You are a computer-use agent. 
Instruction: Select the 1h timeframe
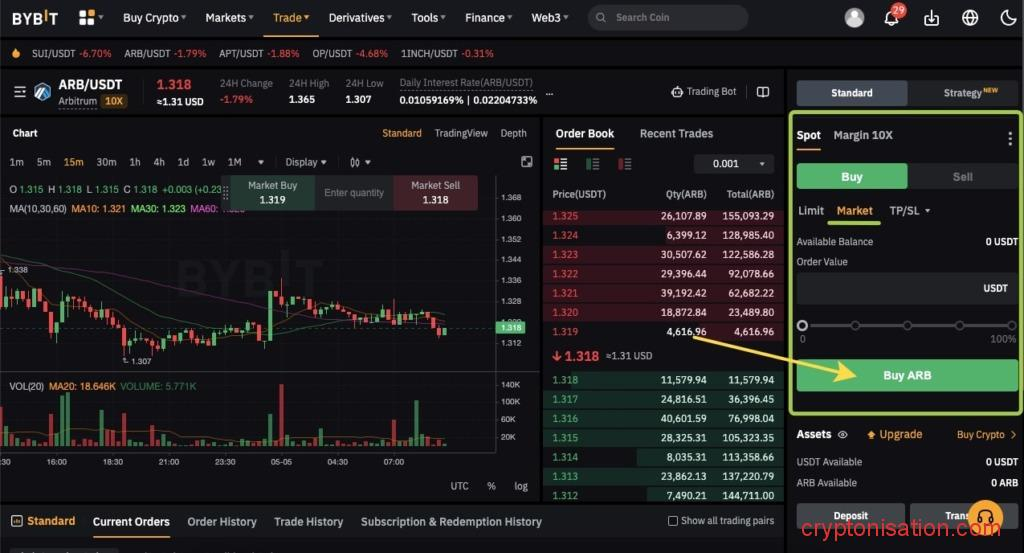click(x=135, y=162)
